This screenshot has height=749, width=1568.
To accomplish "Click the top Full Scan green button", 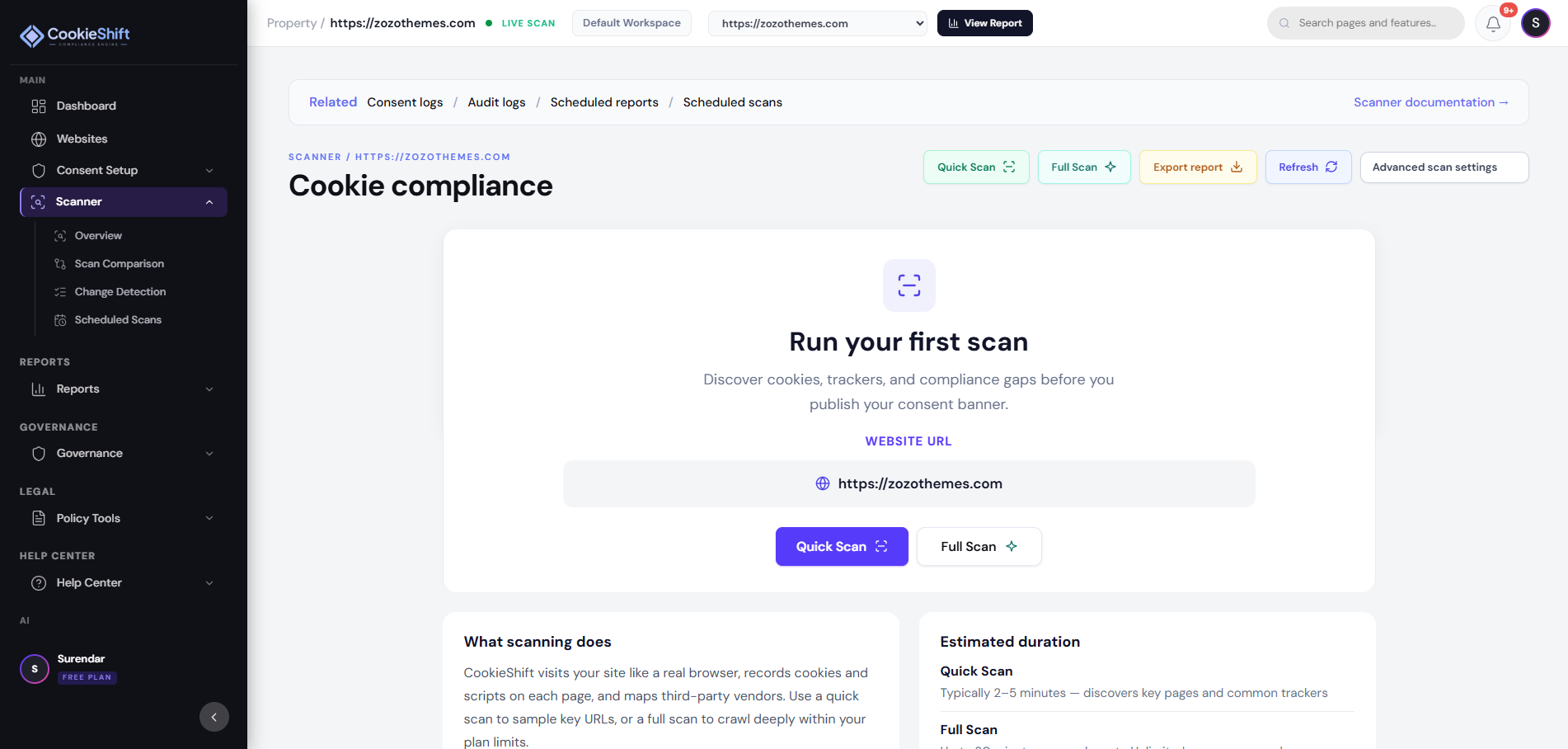I will (1084, 167).
